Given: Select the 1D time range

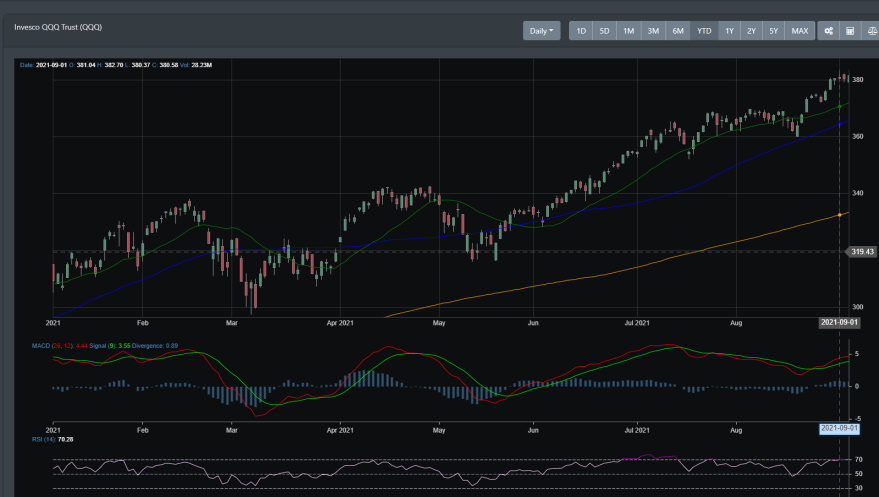Looking at the screenshot, I should coord(581,31).
